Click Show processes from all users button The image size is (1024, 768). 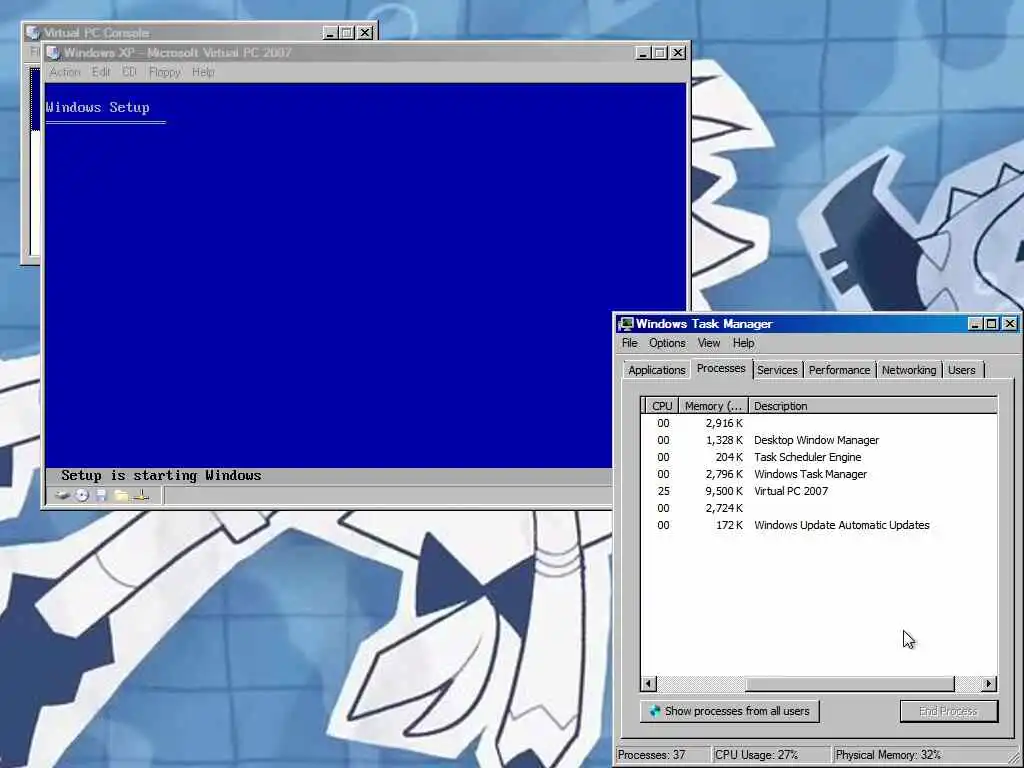(729, 711)
